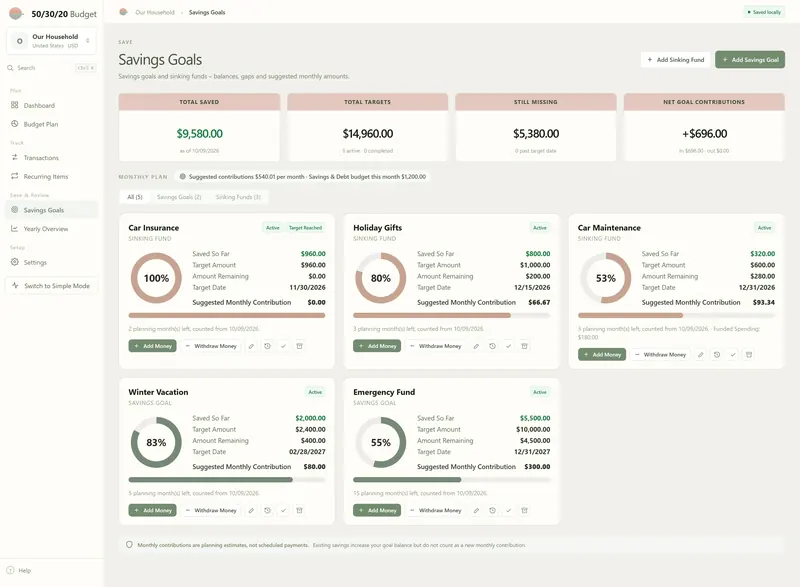This screenshot has height=587, width=800.
Task: Add Money to the Winter Vacation goal
Action: [x=153, y=511]
